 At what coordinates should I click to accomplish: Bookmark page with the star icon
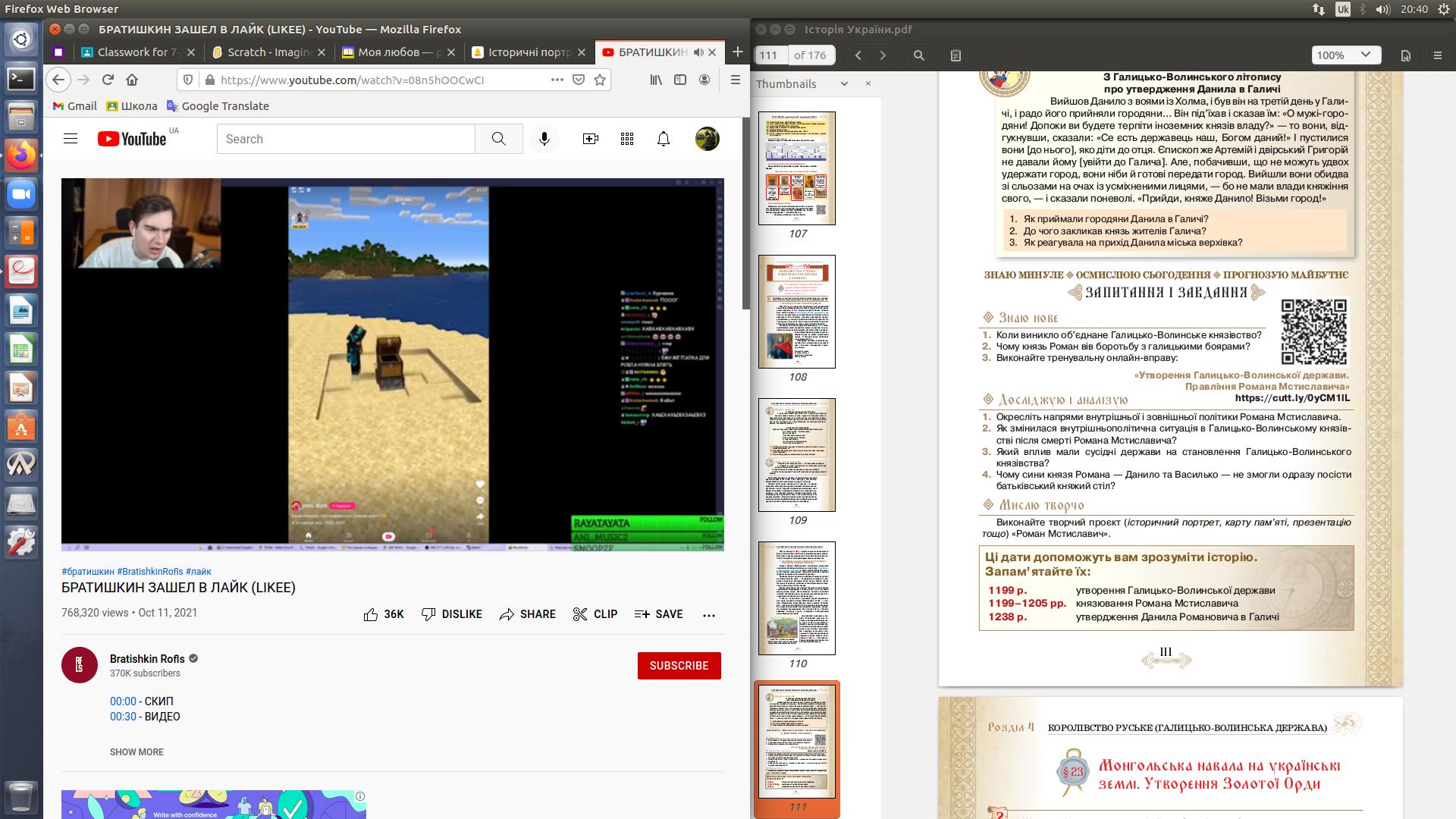[600, 80]
